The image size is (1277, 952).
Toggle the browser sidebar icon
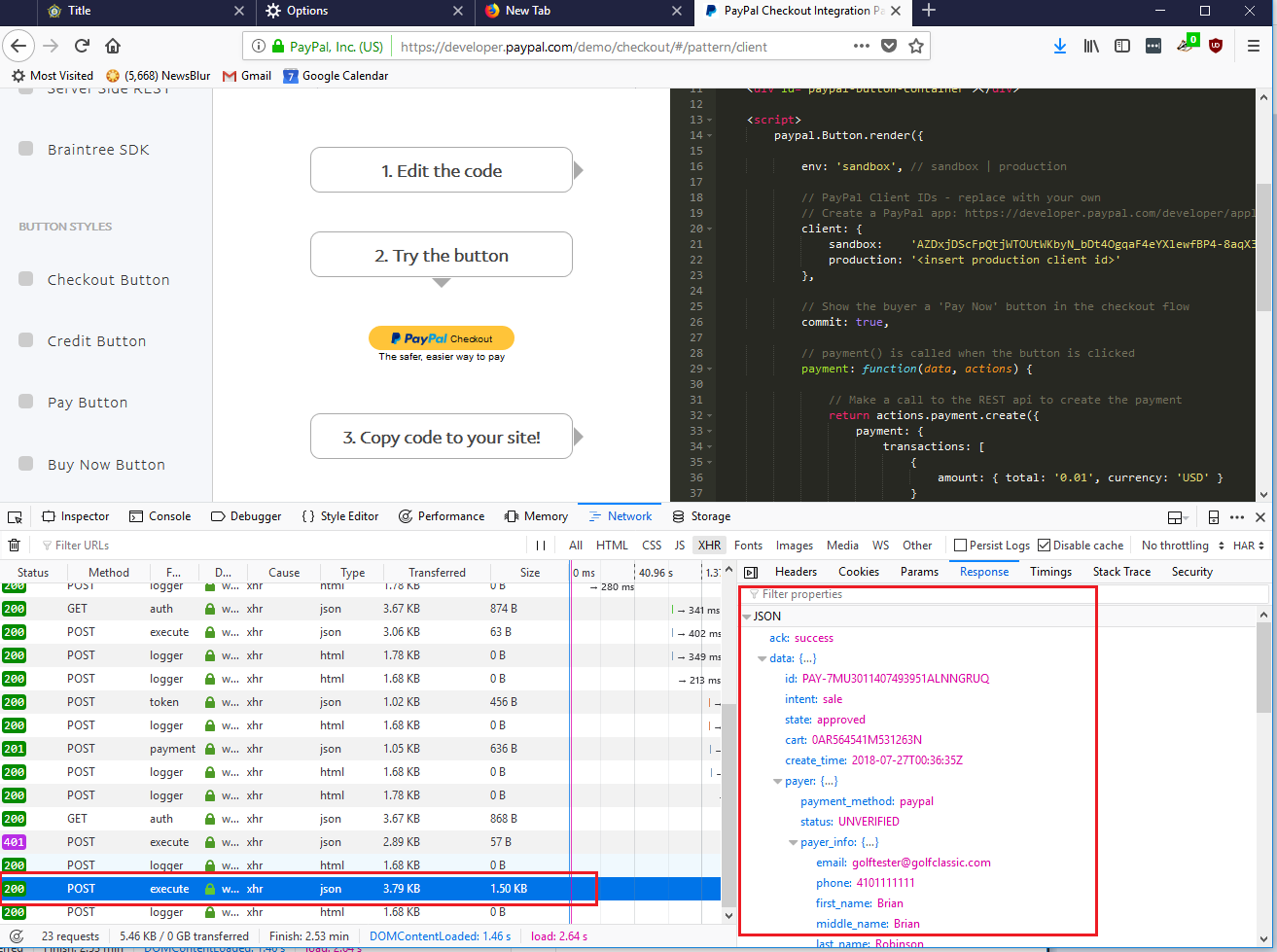tap(1122, 46)
